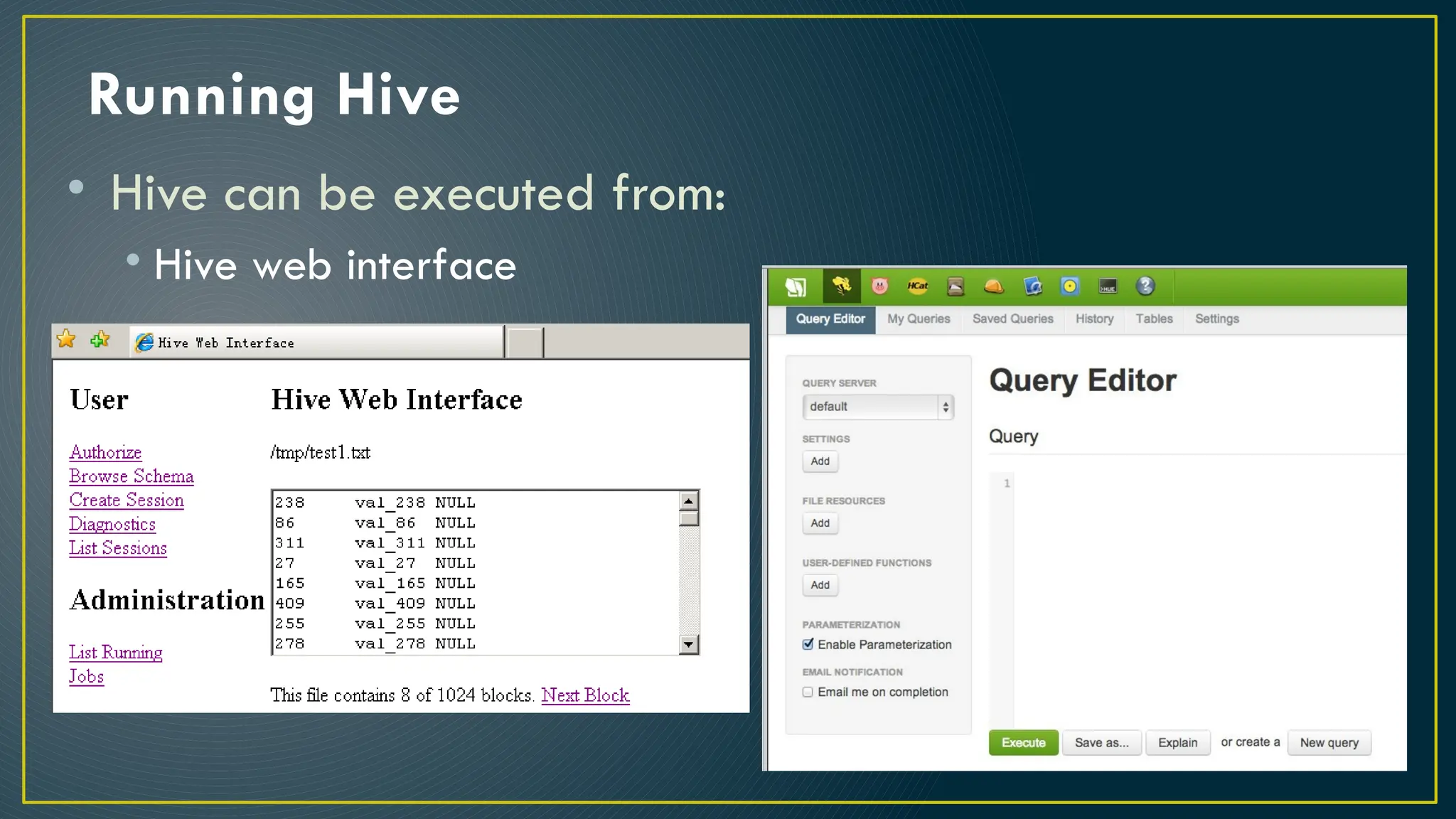Click line number 1 in query editor gutter

tap(1007, 483)
